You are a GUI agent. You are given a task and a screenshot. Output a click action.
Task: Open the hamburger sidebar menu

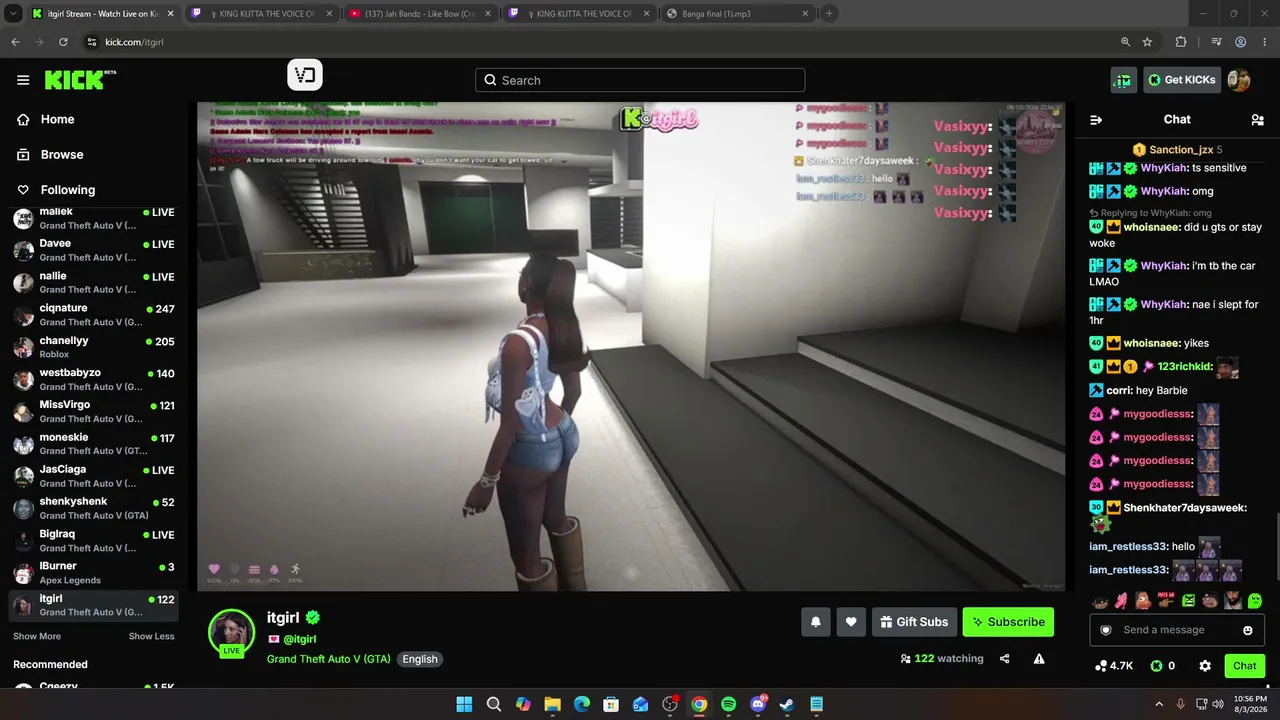point(23,80)
